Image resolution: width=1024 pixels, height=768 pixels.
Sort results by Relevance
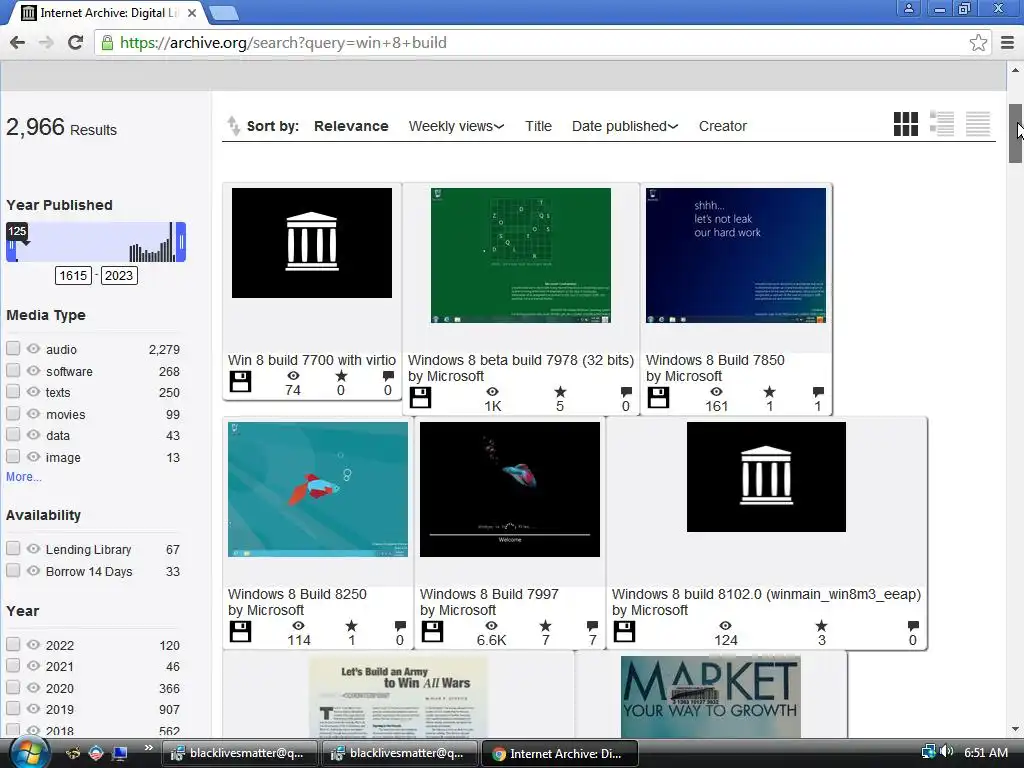(x=351, y=126)
